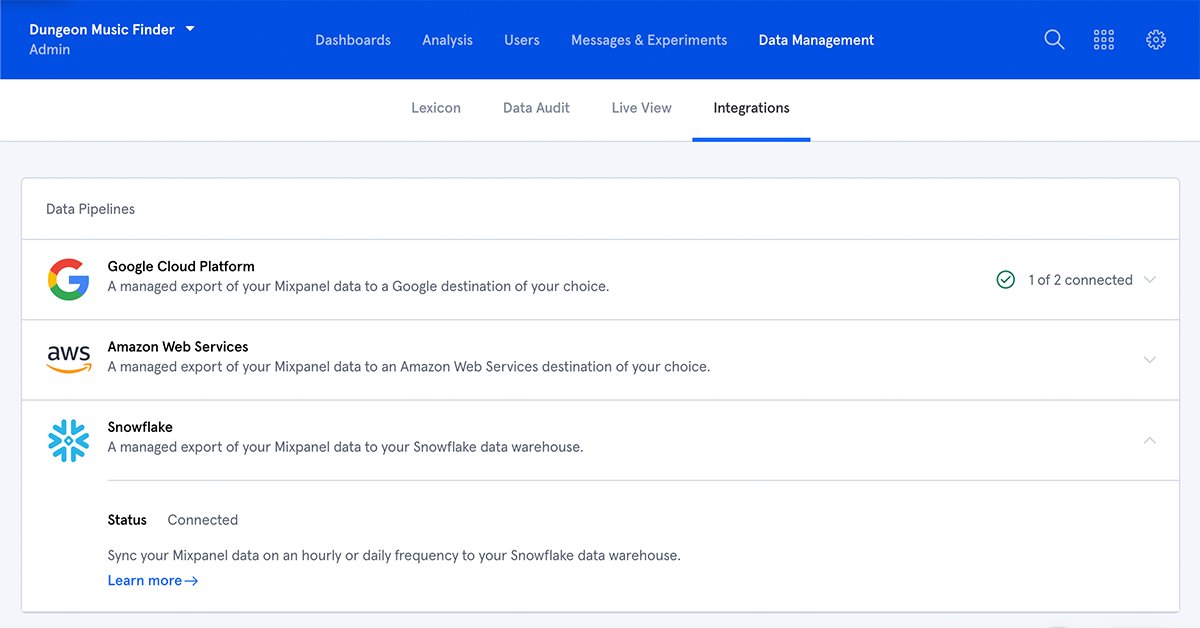Expand the Amazon Web Services pipeline
This screenshot has width=1200, height=628.
(x=1149, y=360)
